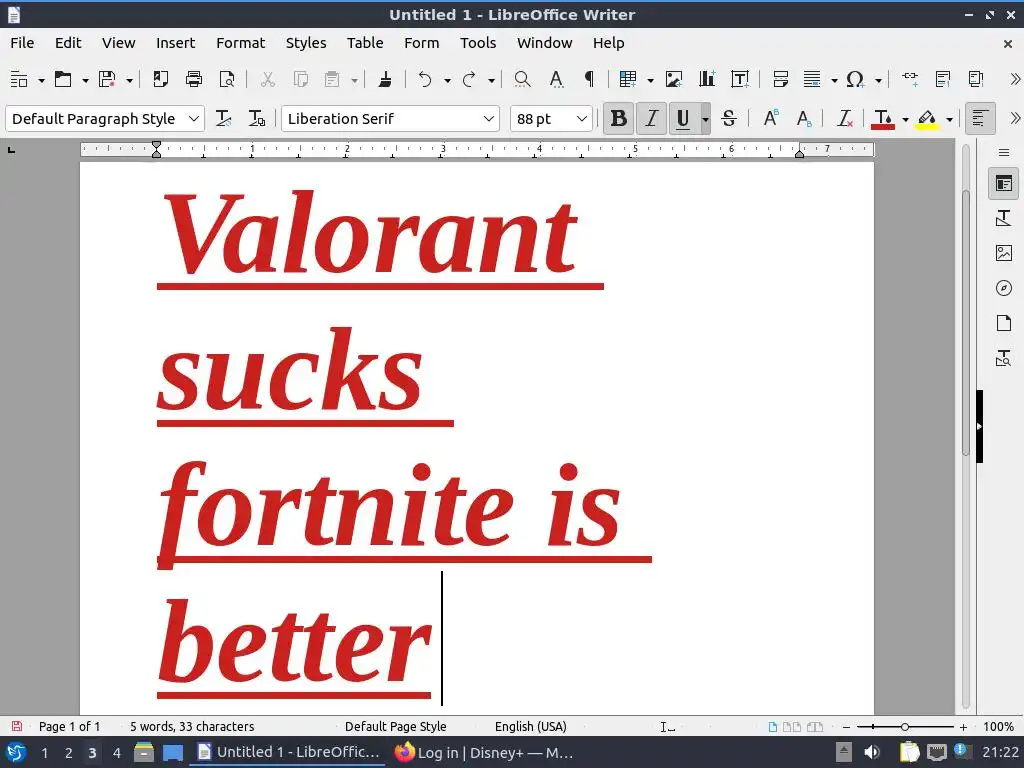Viewport: 1024px width, 768px height.
Task: Click the Clone Formatting paintbrush icon
Action: pyautogui.click(x=385, y=80)
